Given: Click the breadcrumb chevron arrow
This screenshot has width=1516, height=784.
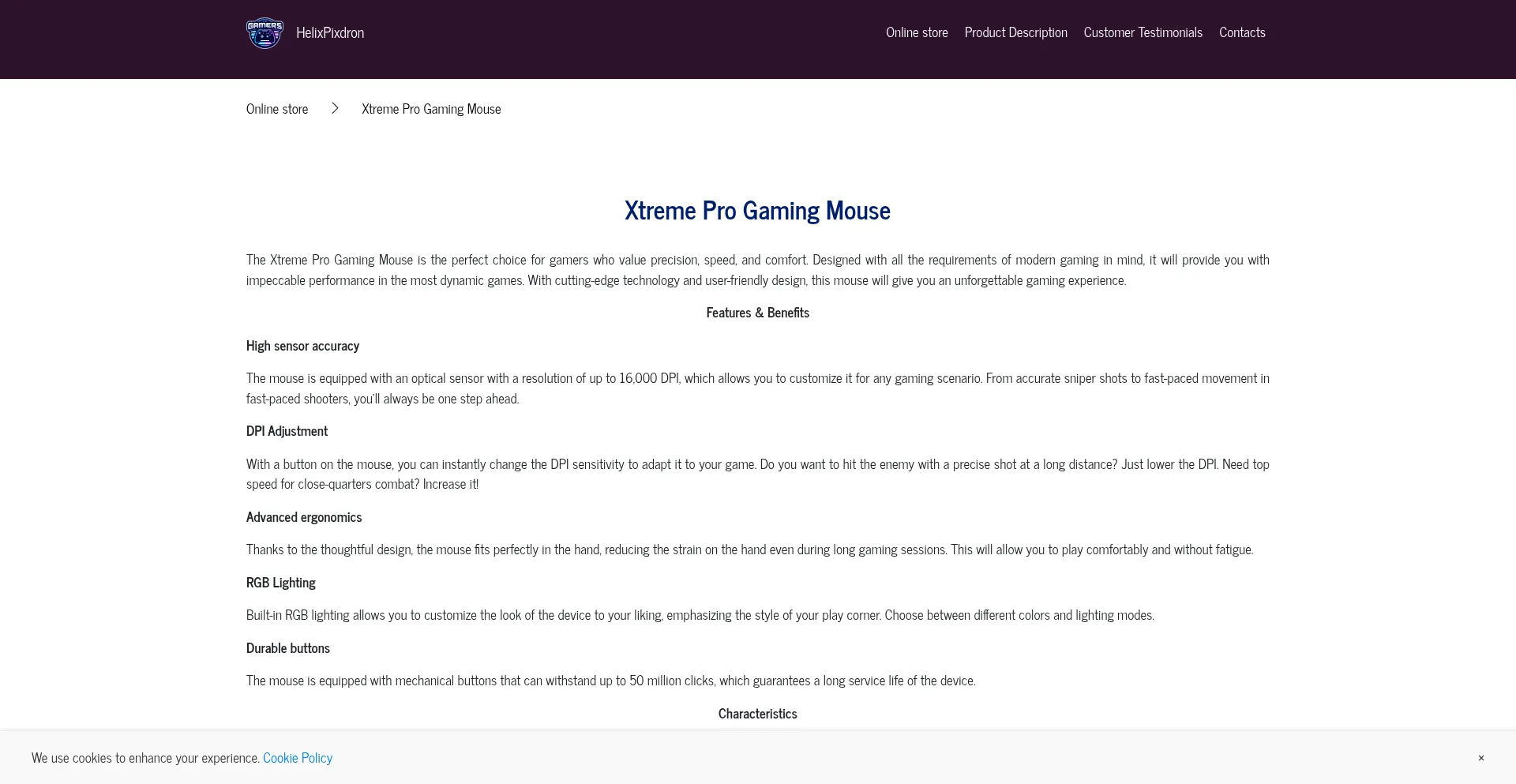Looking at the screenshot, I should click(x=335, y=108).
